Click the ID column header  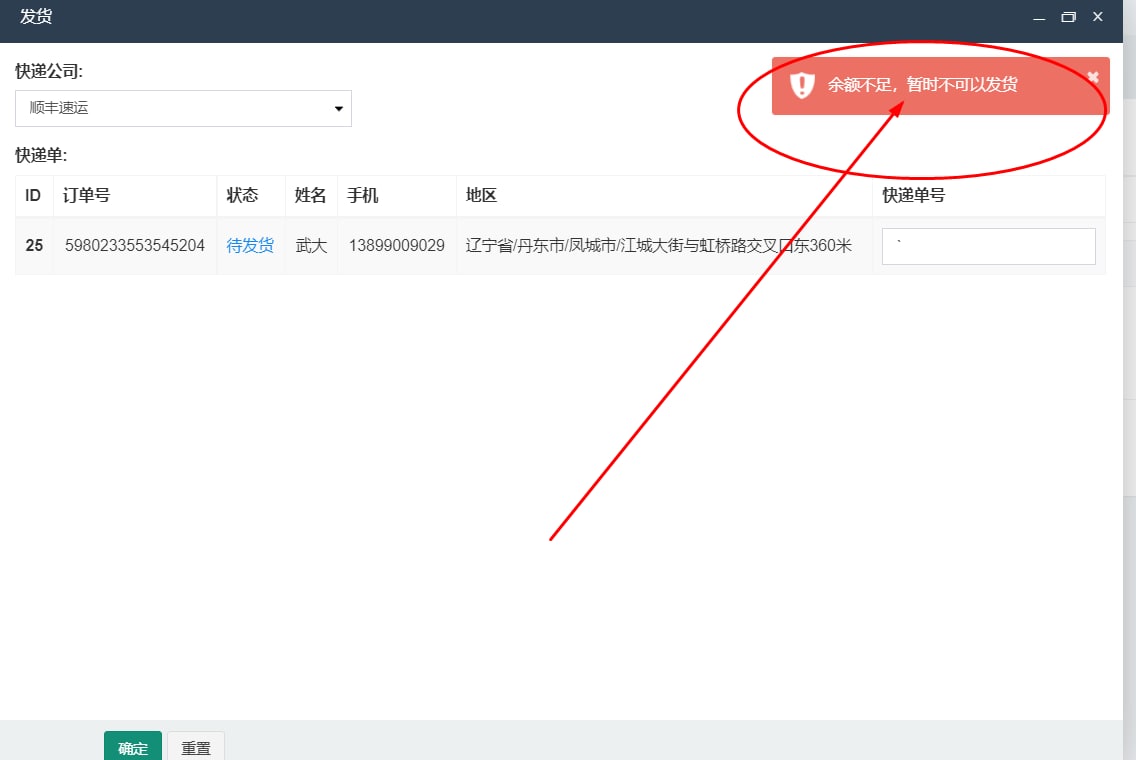pos(33,196)
